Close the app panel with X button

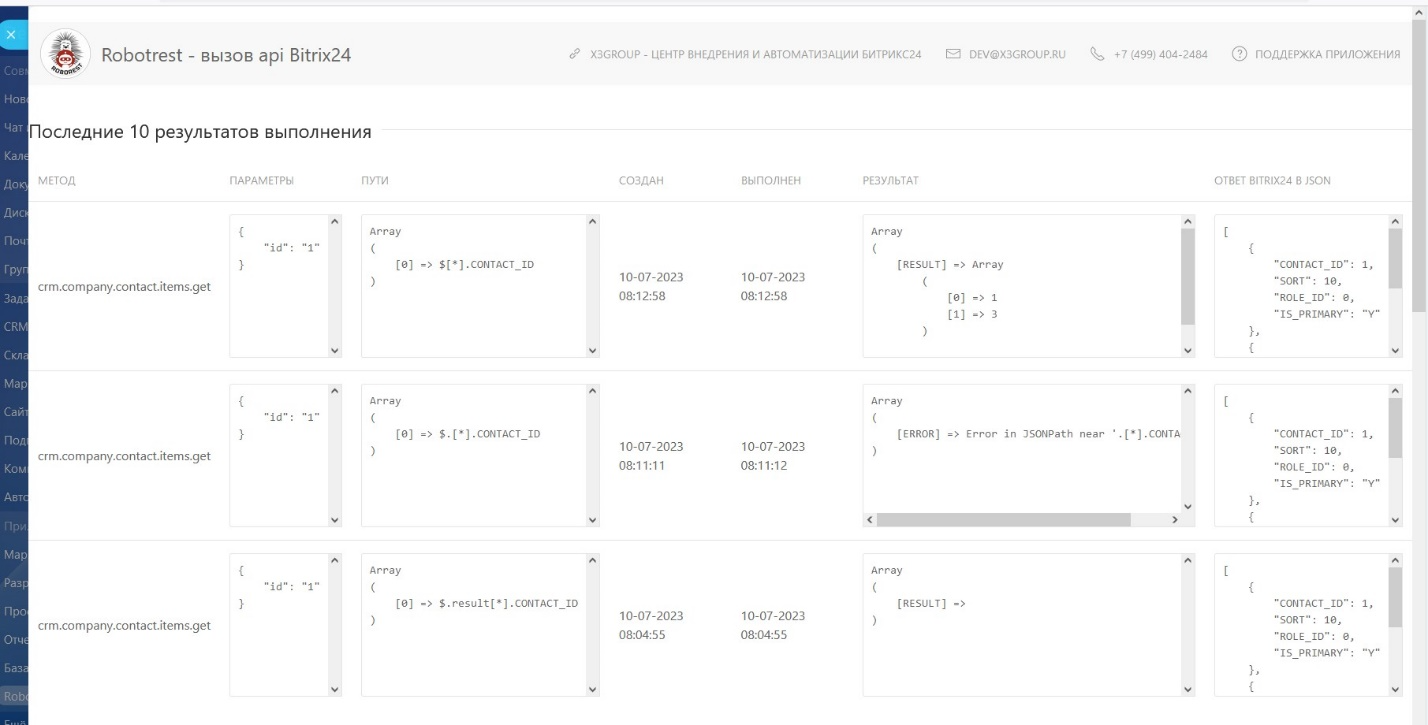point(11,35)
